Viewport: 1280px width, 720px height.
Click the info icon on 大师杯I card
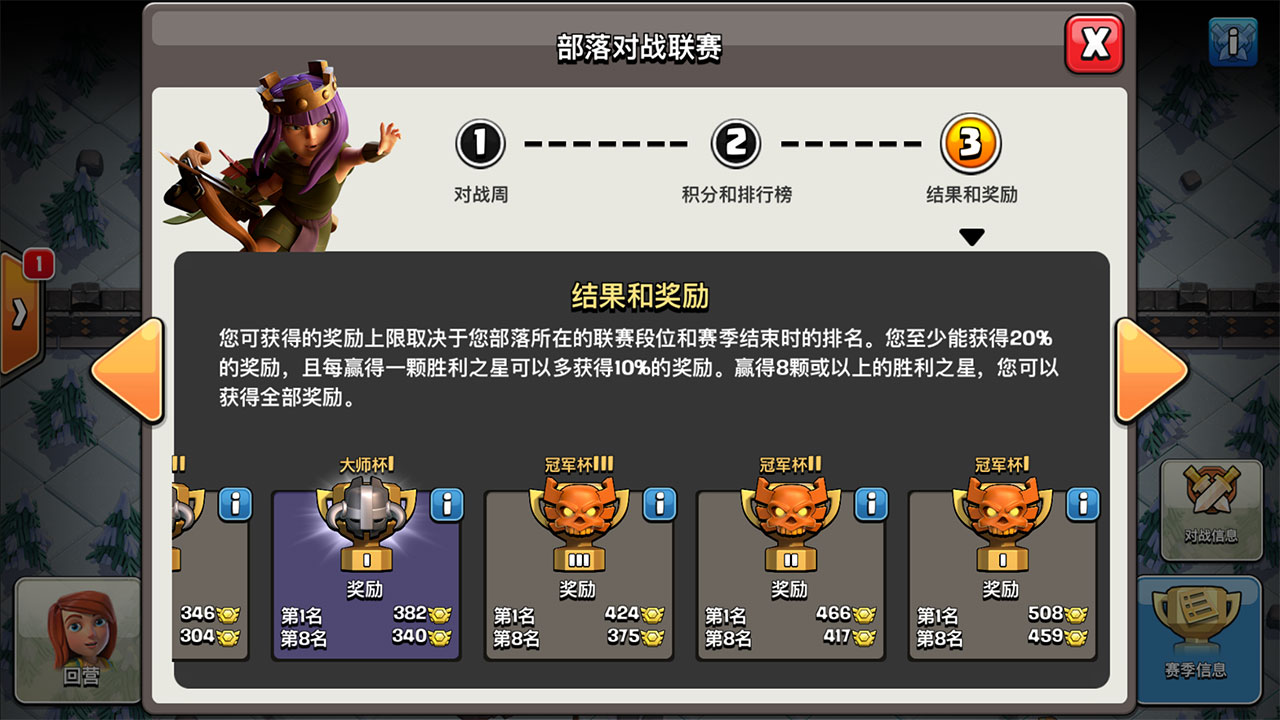click(x=447, y=504)
